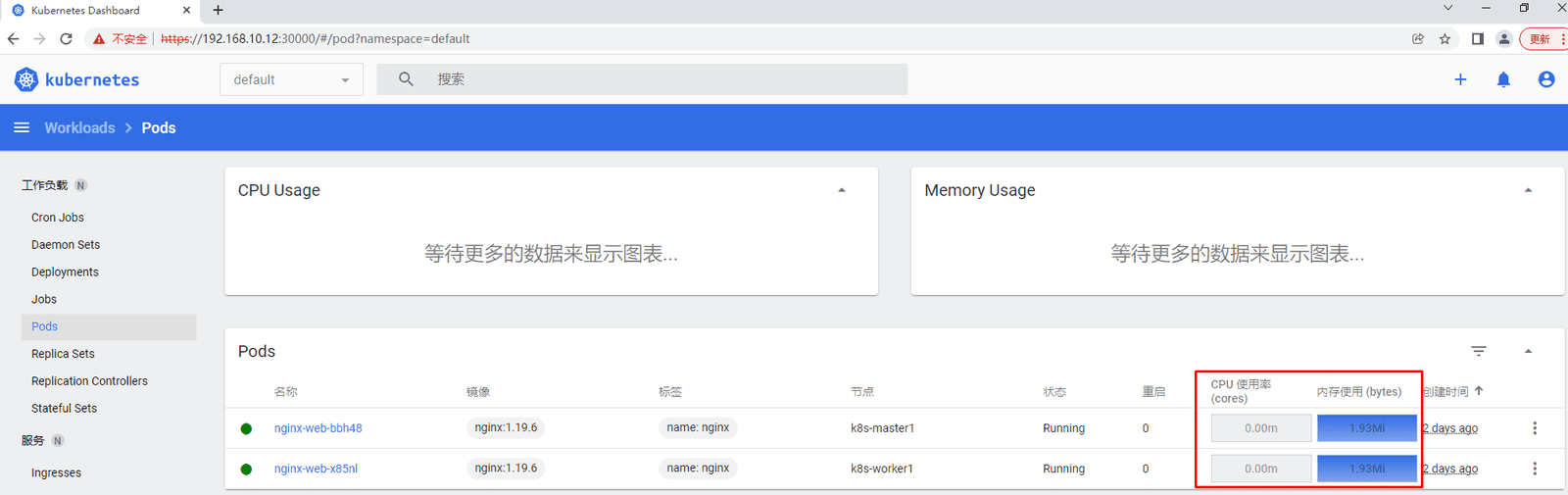Click the not-secure warning icon
The width and height of the screenshot is (1568, 495).
99,39
